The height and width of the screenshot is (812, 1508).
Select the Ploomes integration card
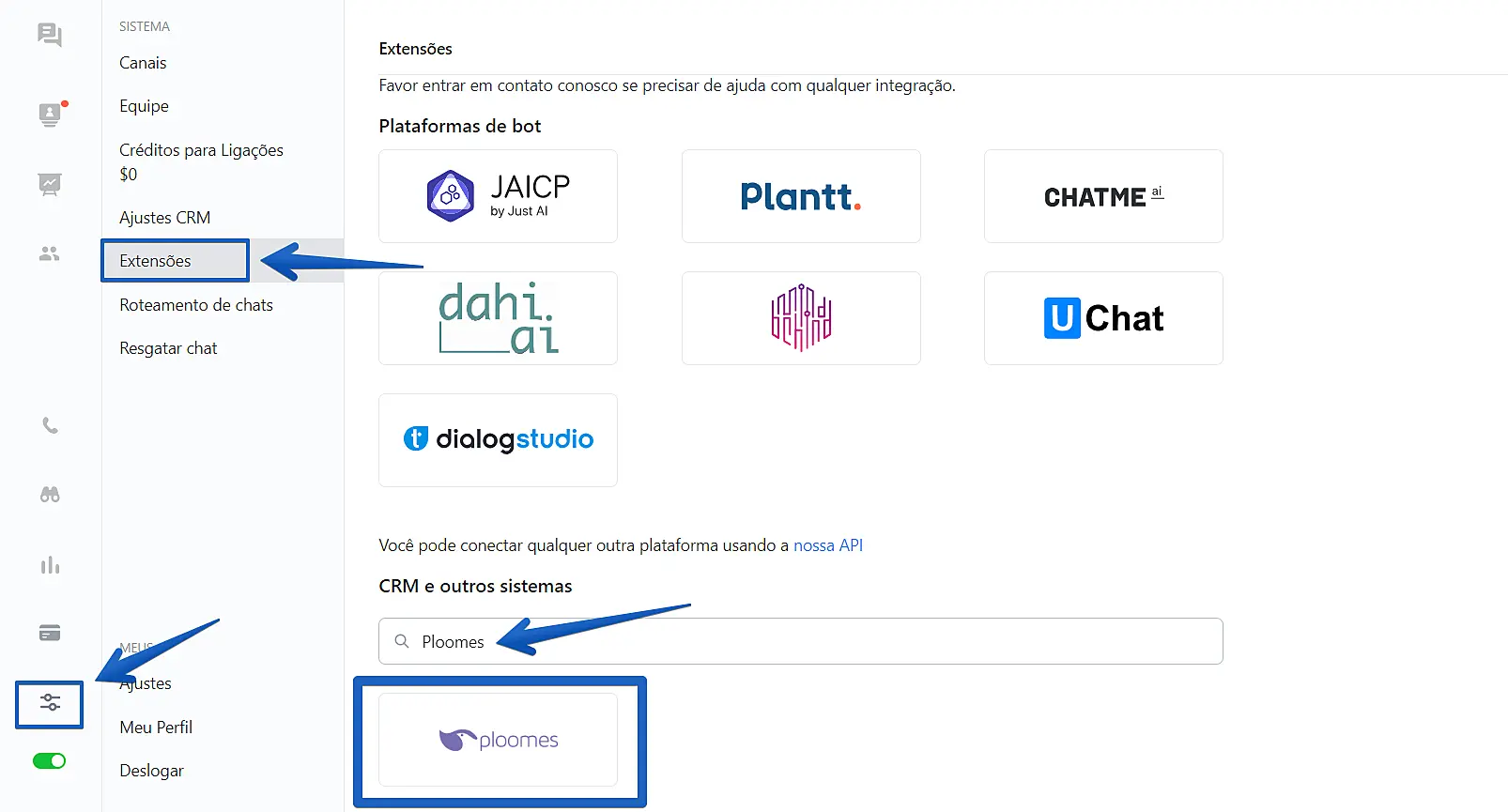click(x=498, y=740)
